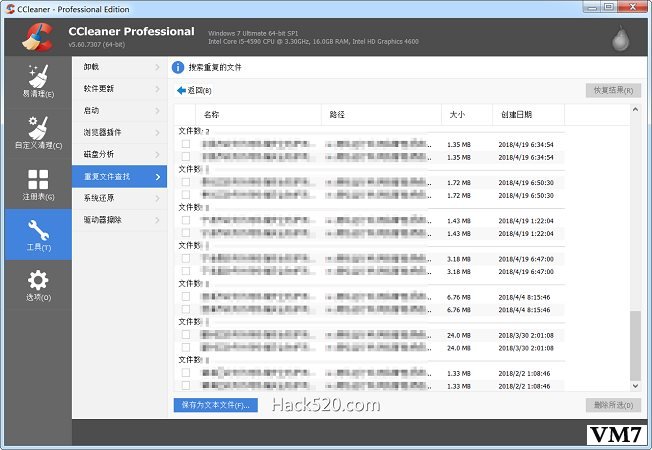Open the 磁盘分析 tools tab
Screen dimensions: 652x450
tap(120, 154)
